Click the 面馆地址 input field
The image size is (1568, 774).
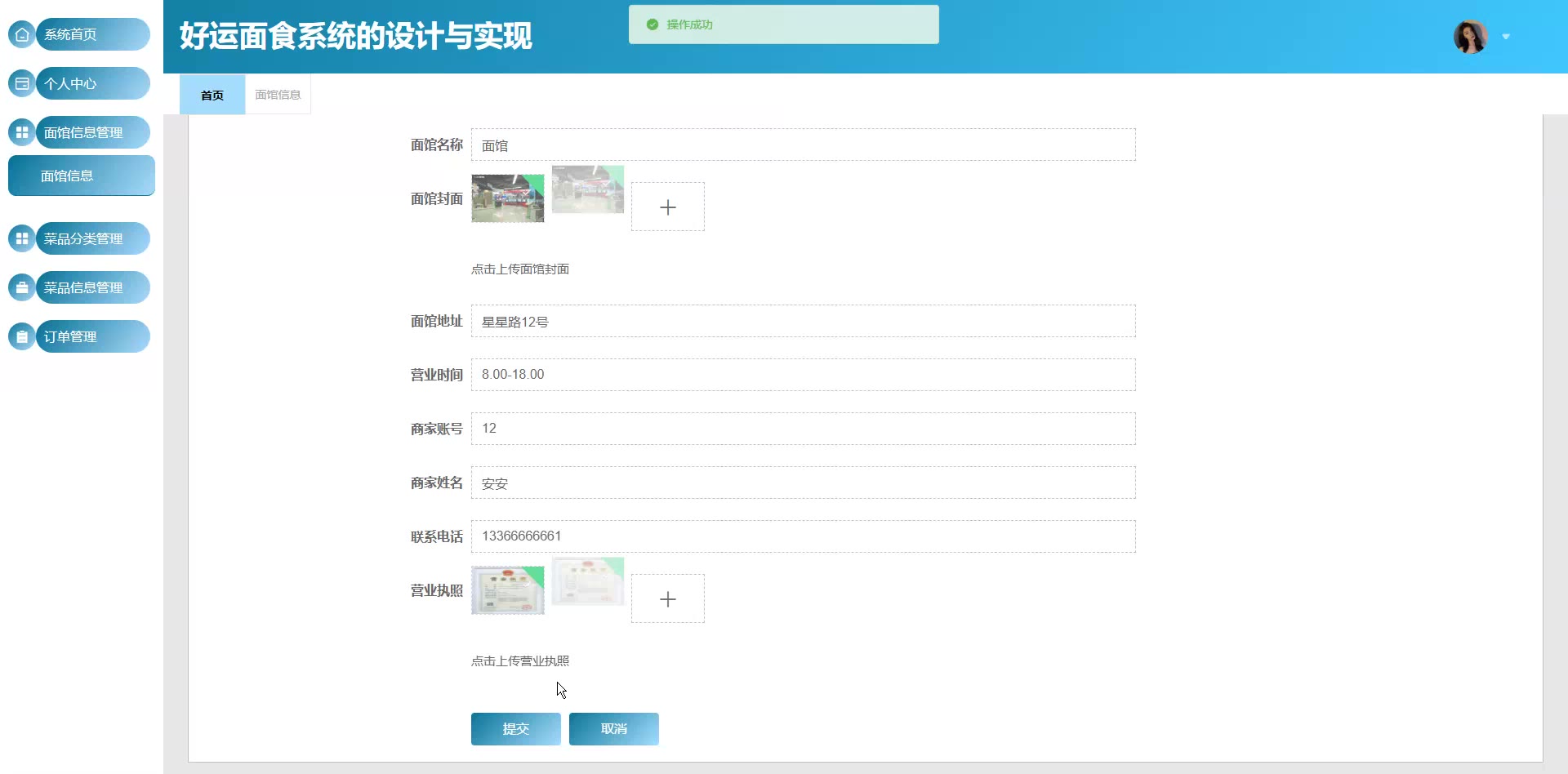click(804, 321)
